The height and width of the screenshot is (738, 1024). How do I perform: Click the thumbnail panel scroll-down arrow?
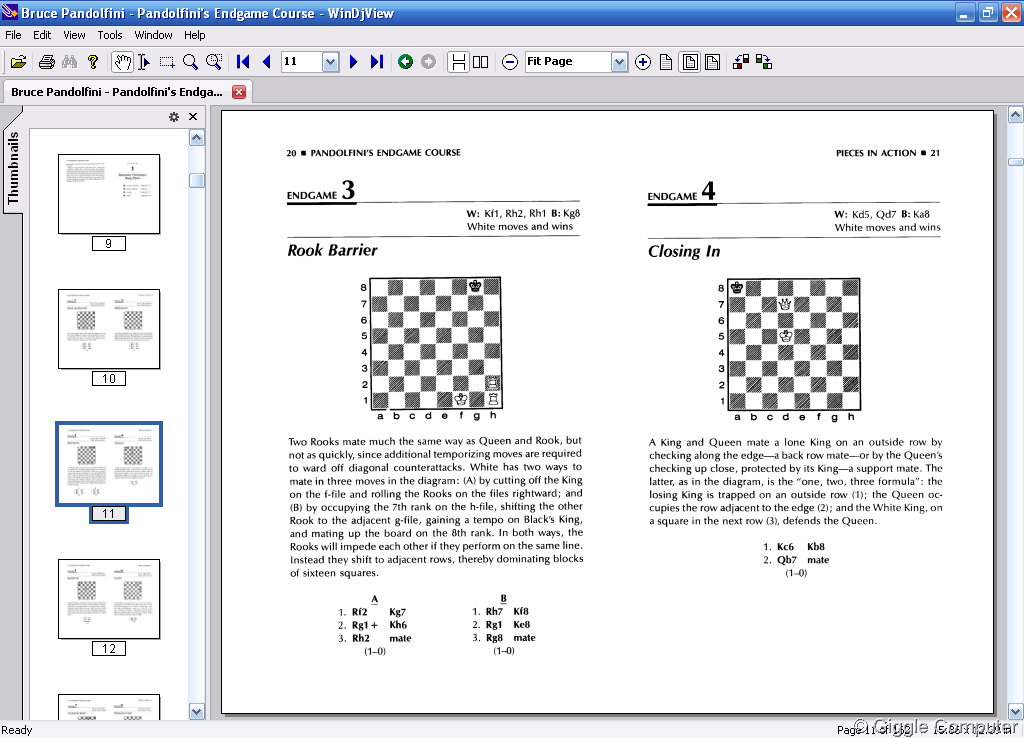197,711
